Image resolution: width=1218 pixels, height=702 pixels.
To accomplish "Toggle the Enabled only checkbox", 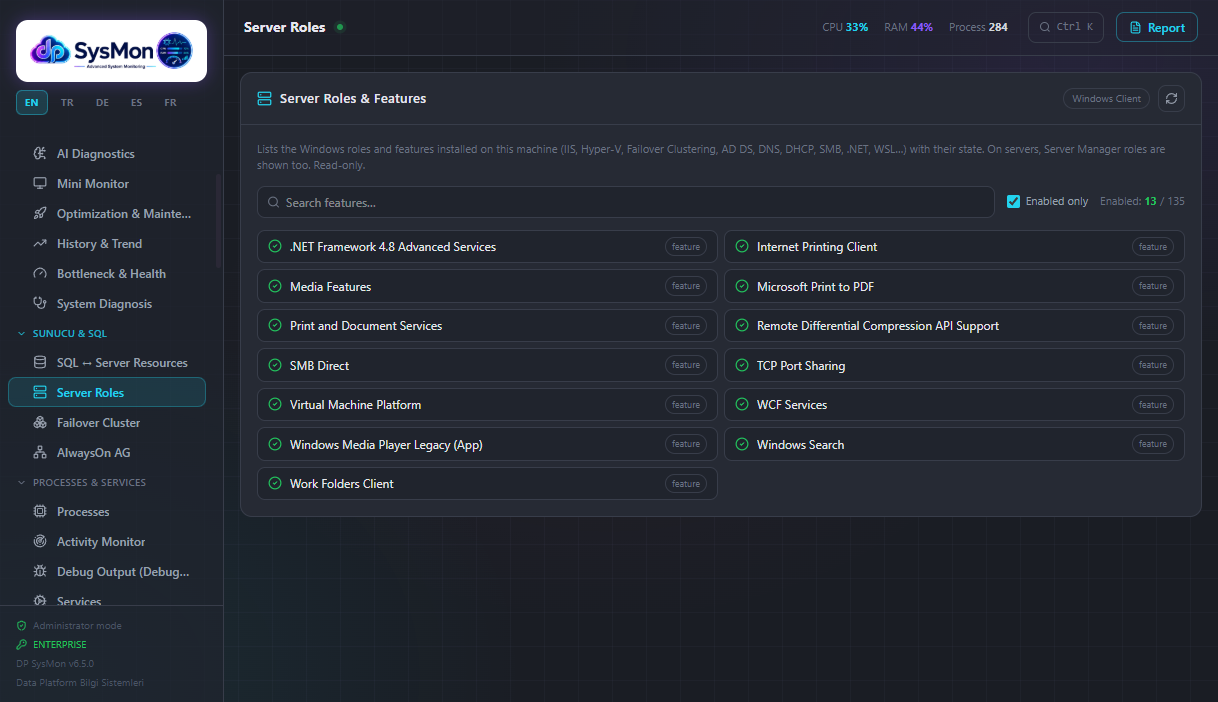I will [1014, 201].
